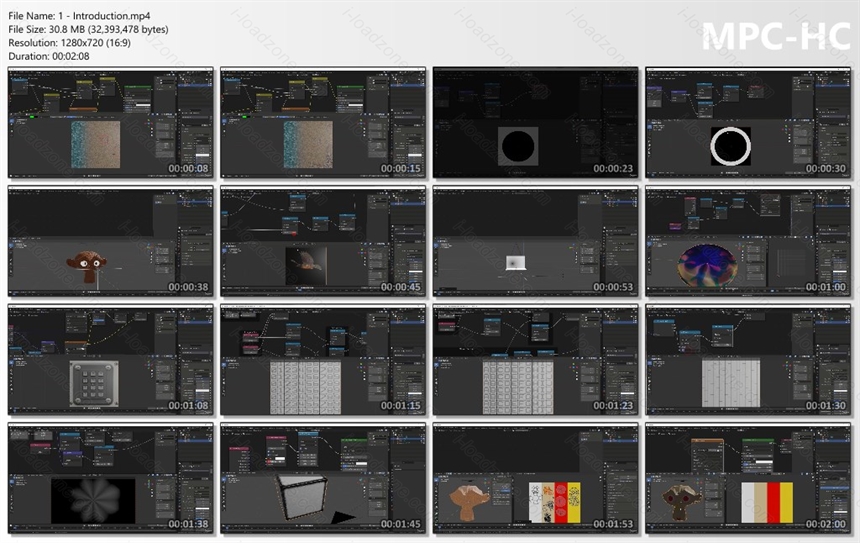Open the striped panel frame at 00:01:30
860x543 pixels.
[748, 360]
